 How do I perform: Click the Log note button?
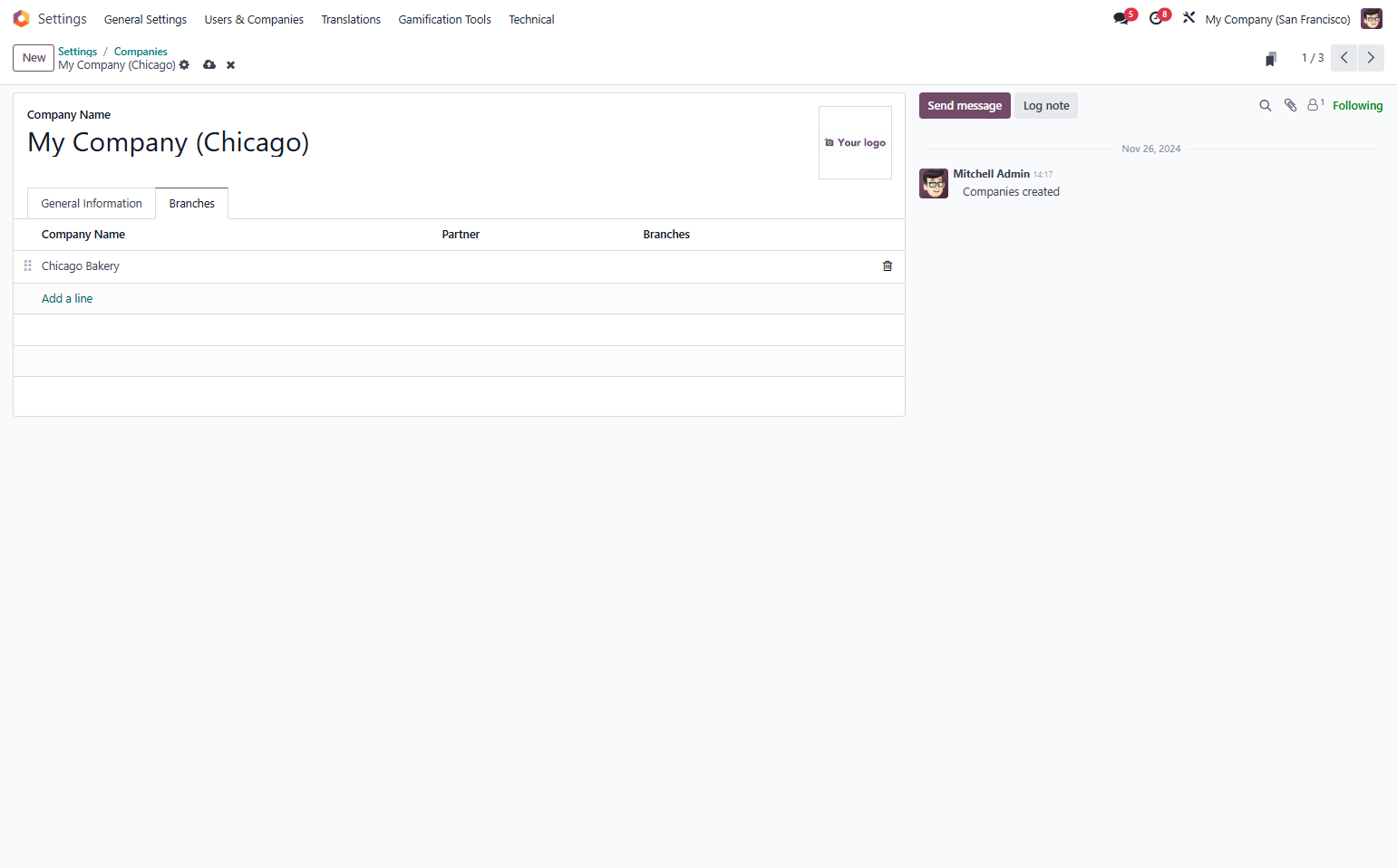point(1046,106)
